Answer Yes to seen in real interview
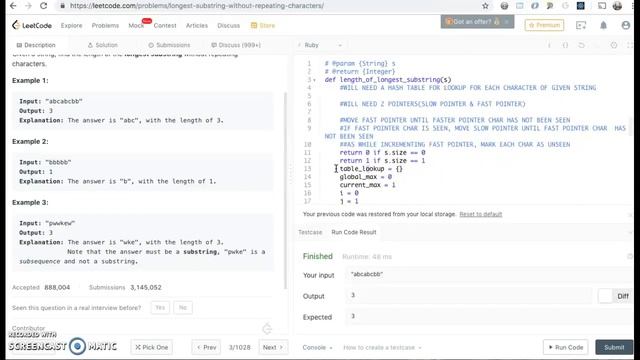Screen dimensions: 640x360 coord(160,308)
